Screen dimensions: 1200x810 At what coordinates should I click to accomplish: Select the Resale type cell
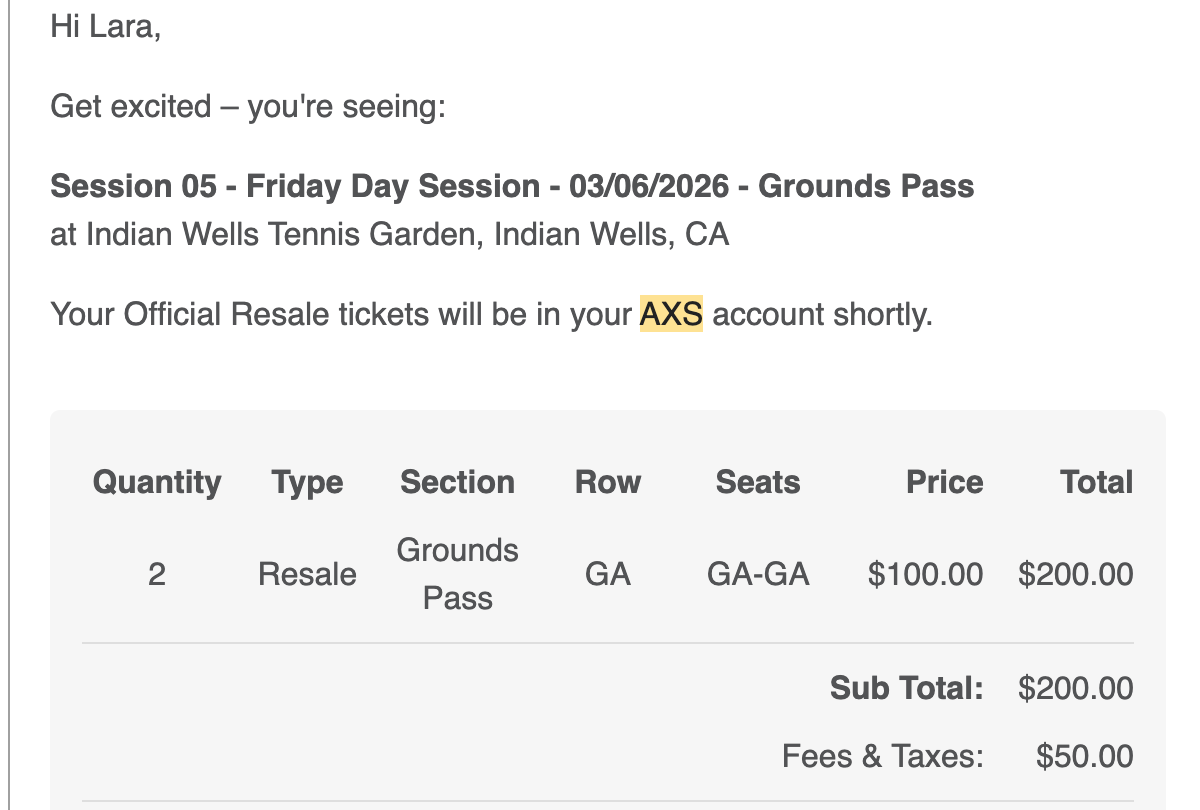307,575
